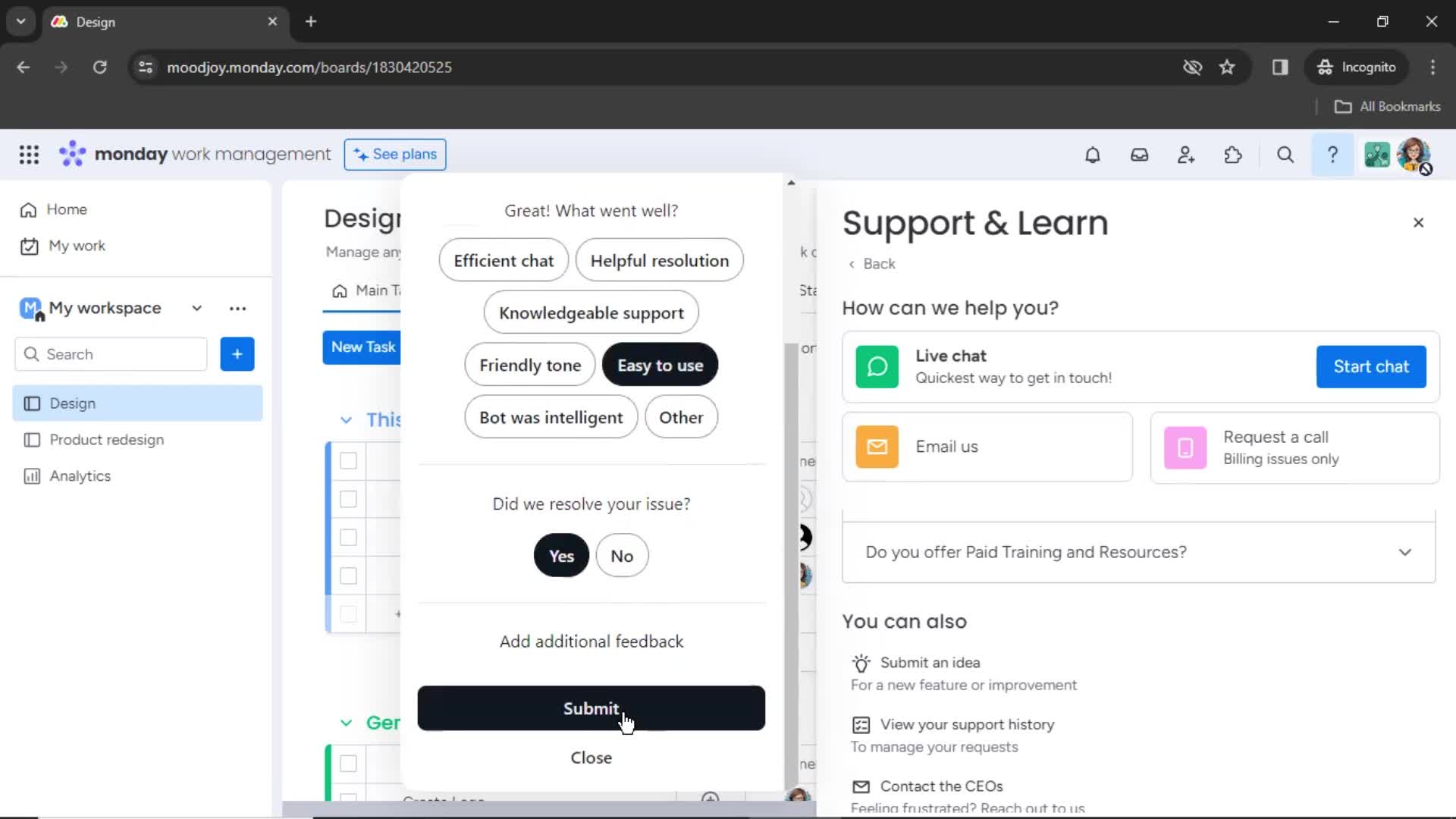This screenshot has width=1456, height=819.
Task: Collapse the General group
Action: 346,722
